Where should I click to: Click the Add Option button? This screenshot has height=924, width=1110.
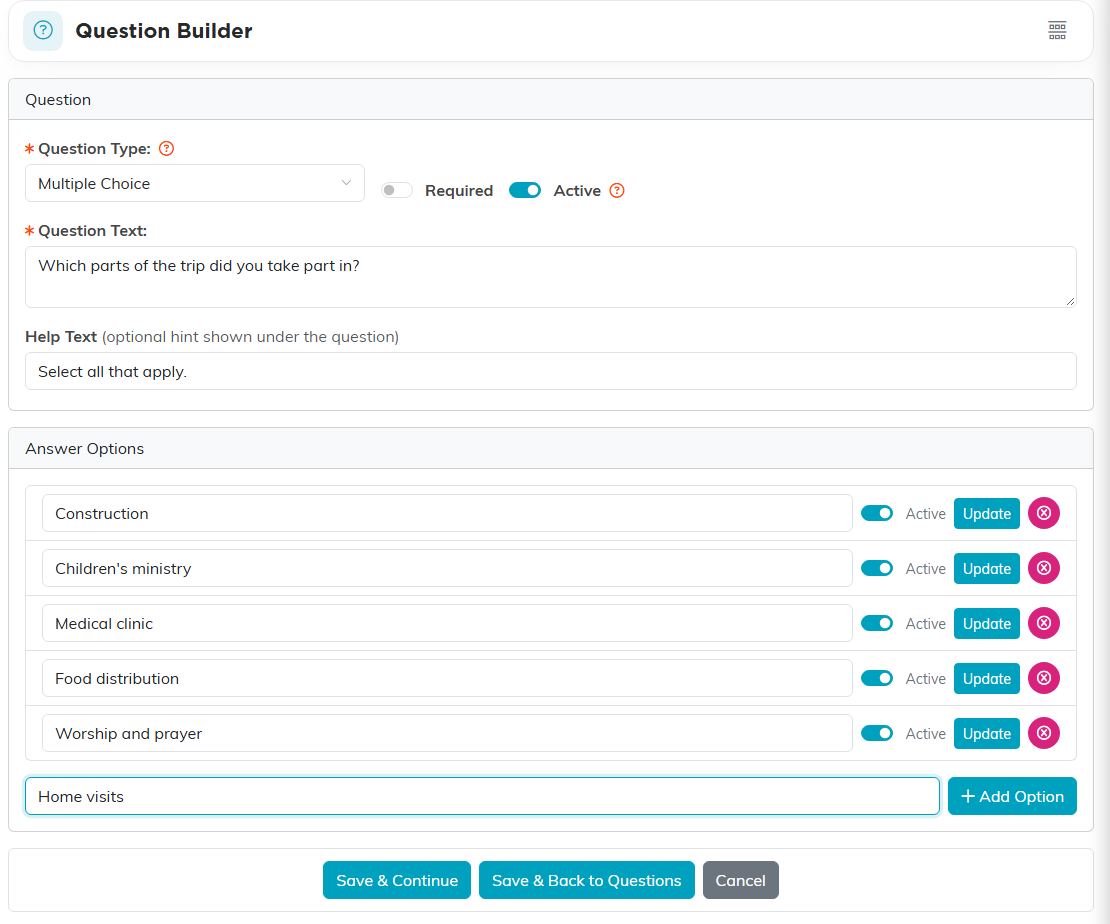coord(1012,797)
